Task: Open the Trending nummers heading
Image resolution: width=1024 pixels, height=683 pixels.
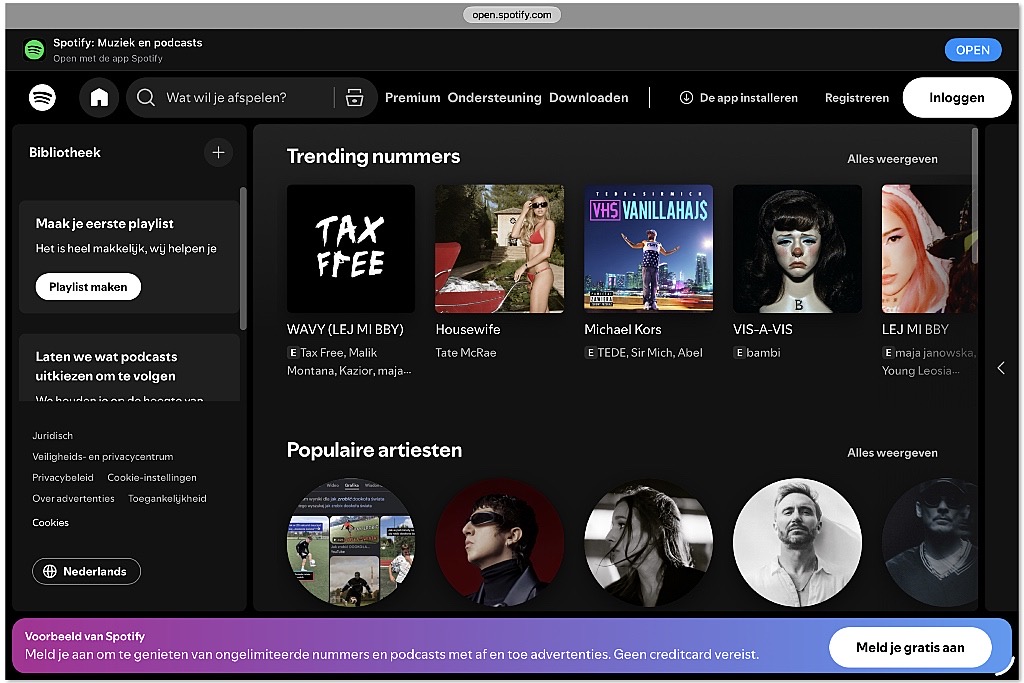Action: click(374, 157)
